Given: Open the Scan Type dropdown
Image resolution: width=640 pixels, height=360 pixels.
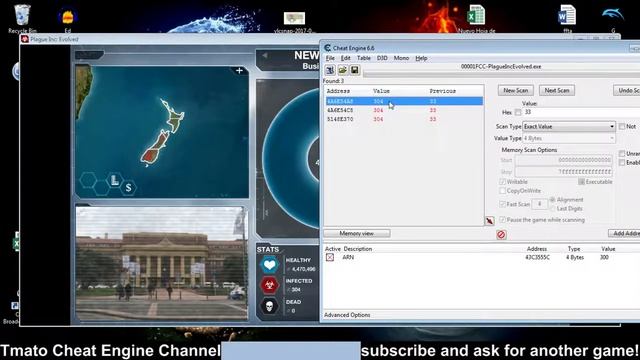Looking at the screenshot, I should click(x=569, y=127).
